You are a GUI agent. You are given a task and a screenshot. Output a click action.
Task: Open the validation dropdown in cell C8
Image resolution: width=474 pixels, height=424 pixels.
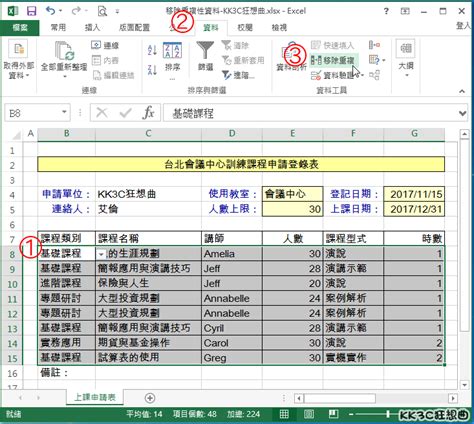[x=101, y=254]
